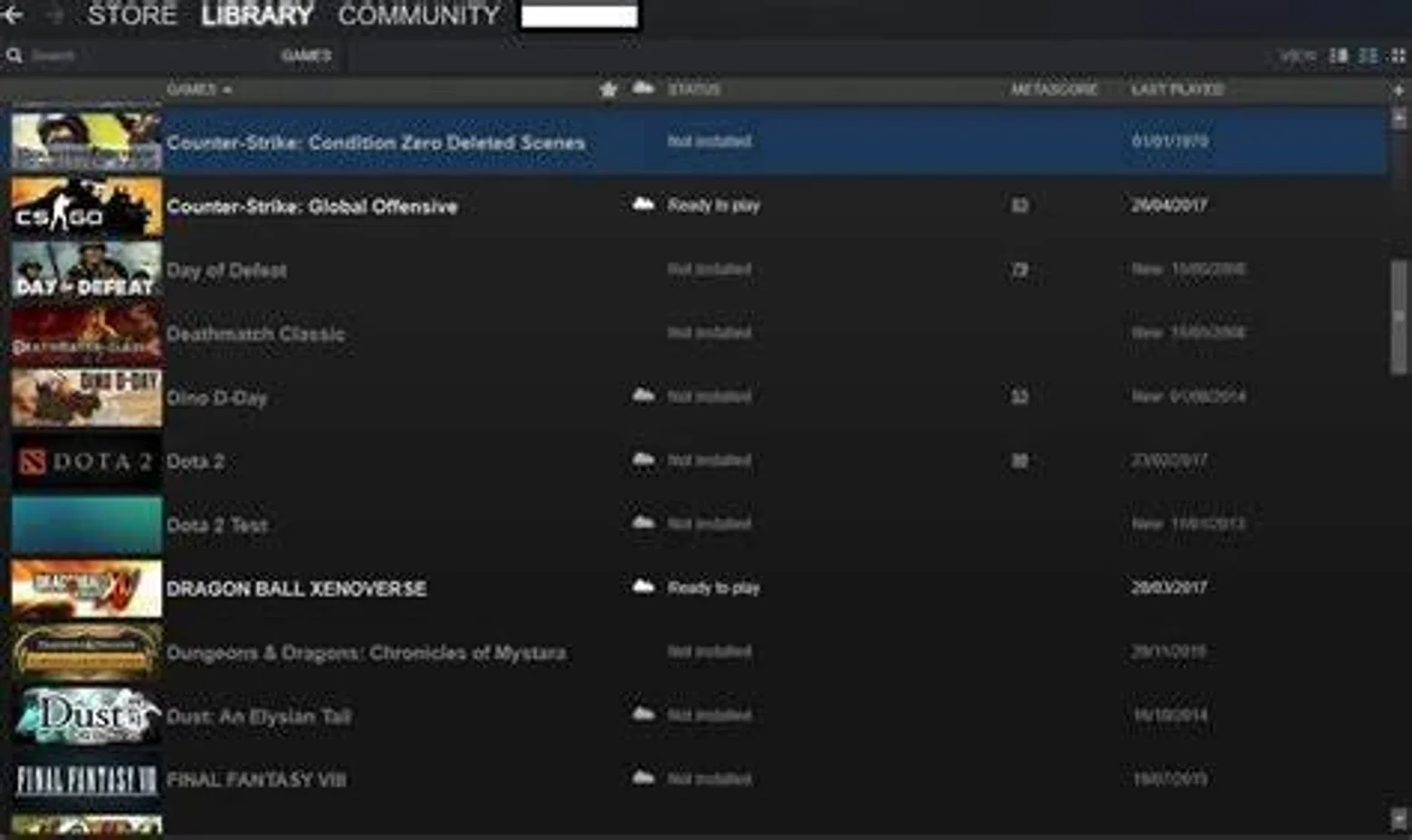Switch to the list view icon
This screenshot has height=840, width=1412.
(1368, 56)
